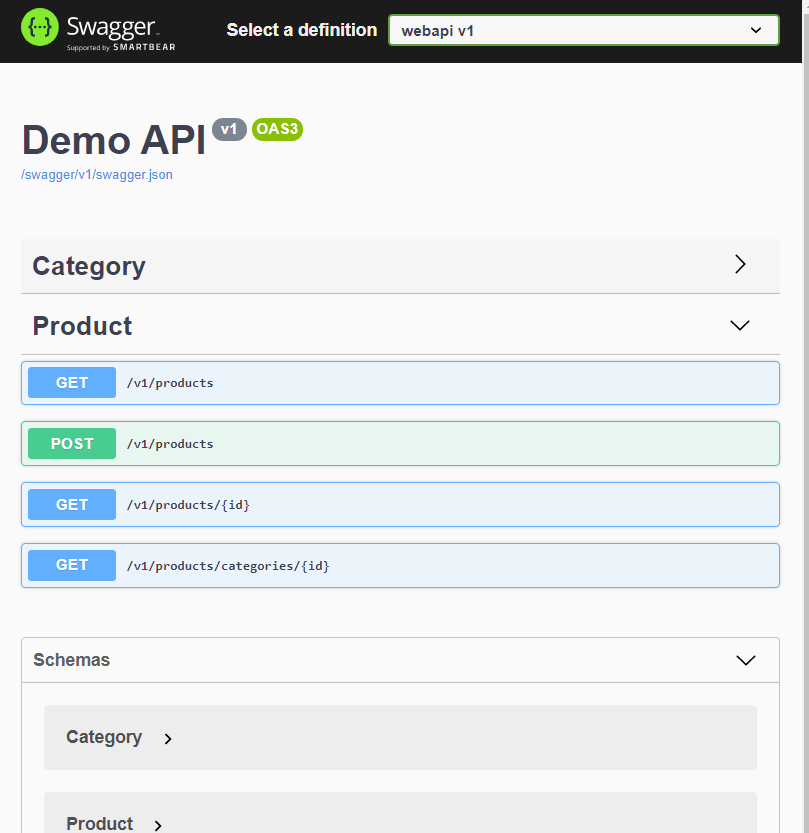Click the /v1/products/{id} path text
Image resolution: width=809 pixels, height=833 pixels.
(x=188, y=505)
